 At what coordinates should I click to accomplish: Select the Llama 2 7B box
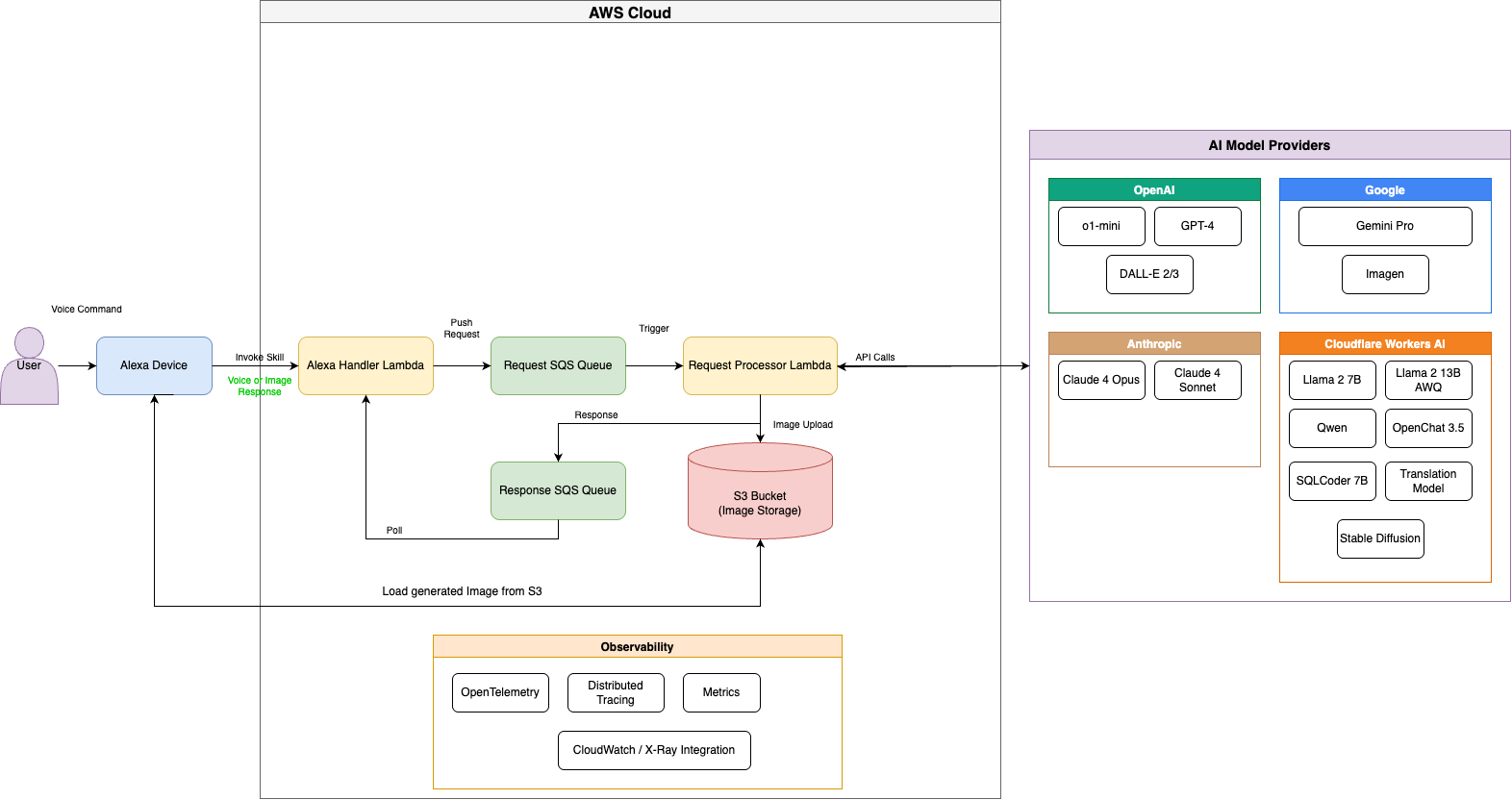(1332, 380)
